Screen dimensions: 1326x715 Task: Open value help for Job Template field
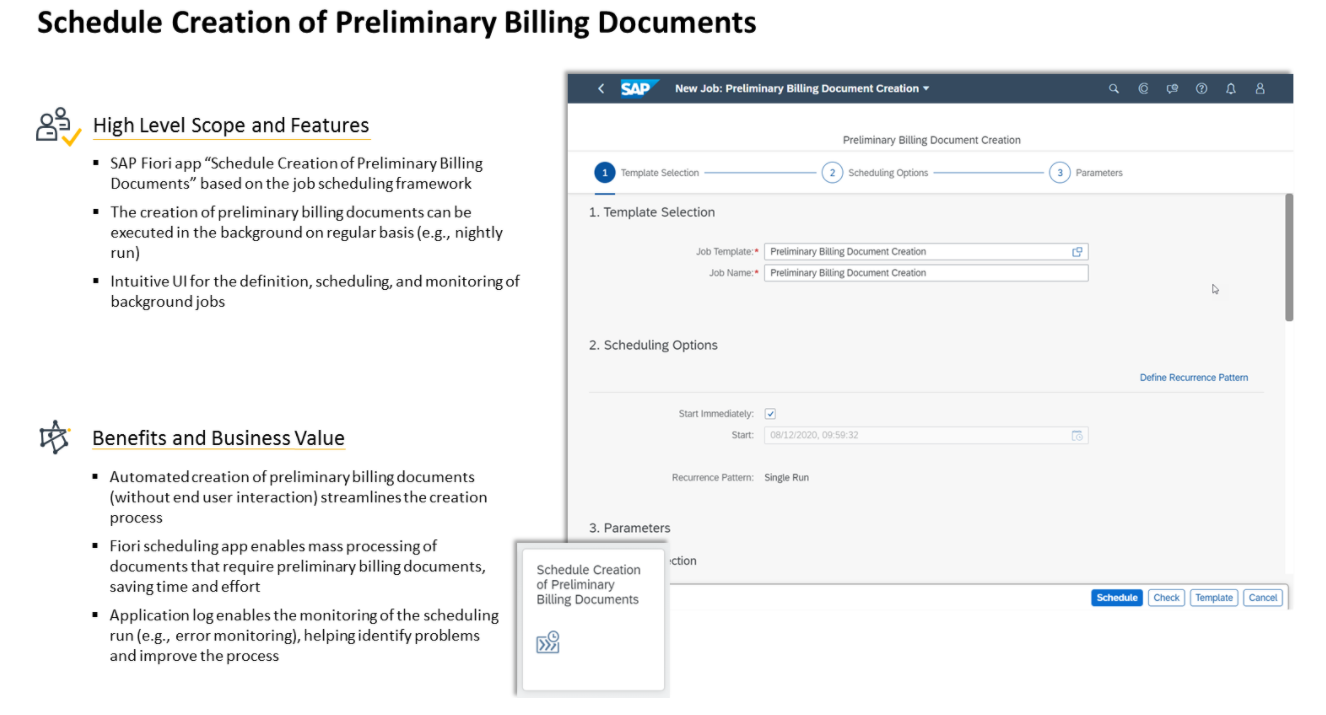pyautogui.click(x=1077, y=252)
